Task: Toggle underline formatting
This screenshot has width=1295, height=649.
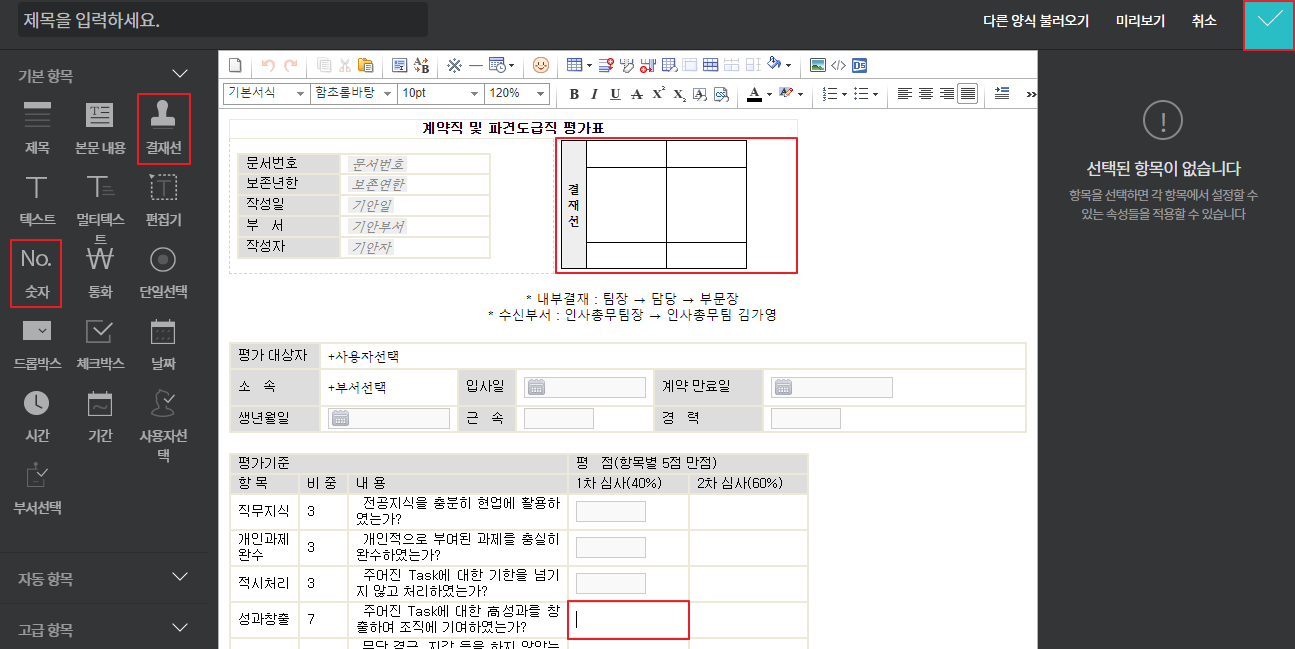Action: 614,94
